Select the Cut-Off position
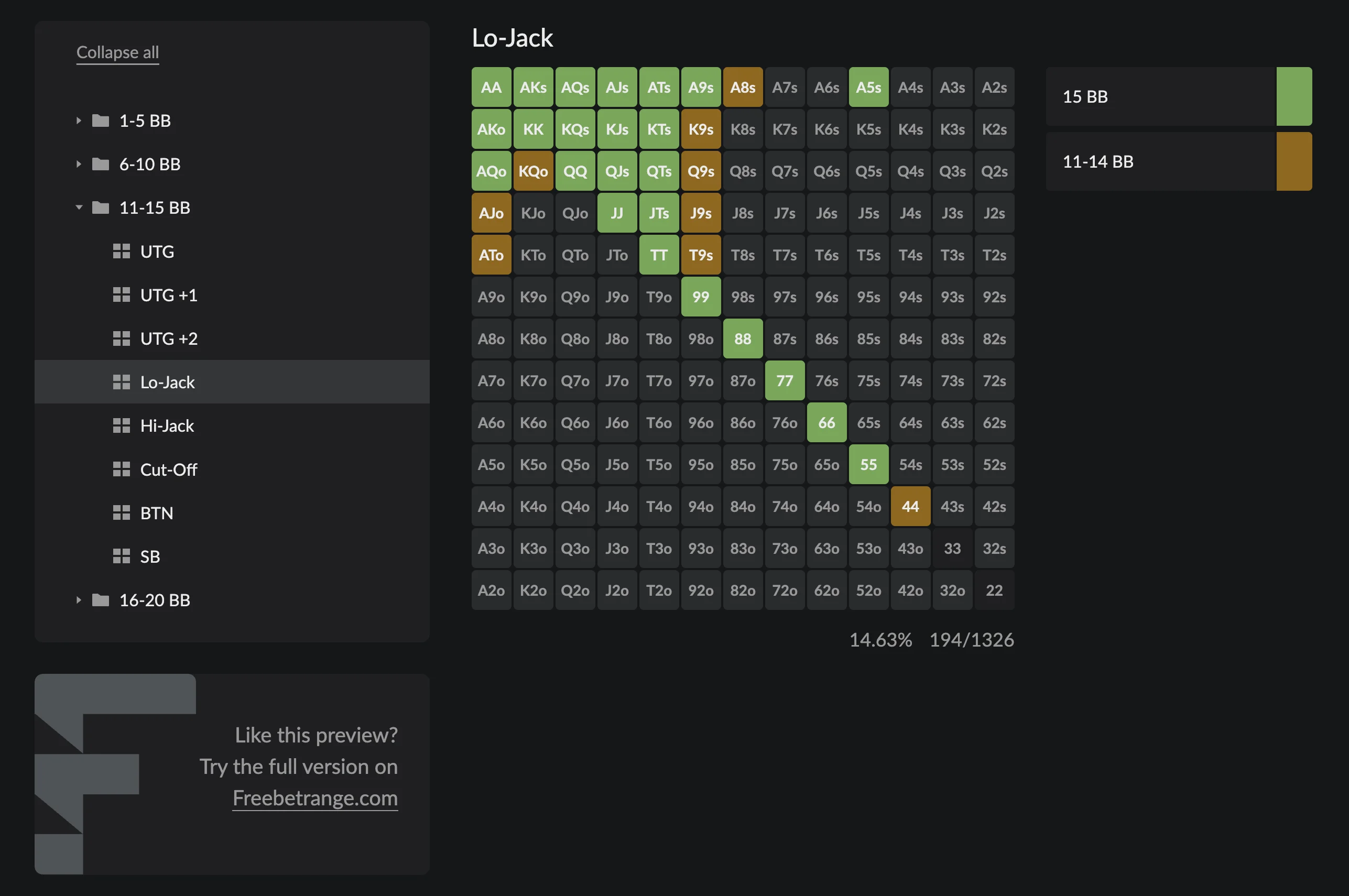Image resolution: width=1349 pixels, height=896 pixels. pos(232,469)
